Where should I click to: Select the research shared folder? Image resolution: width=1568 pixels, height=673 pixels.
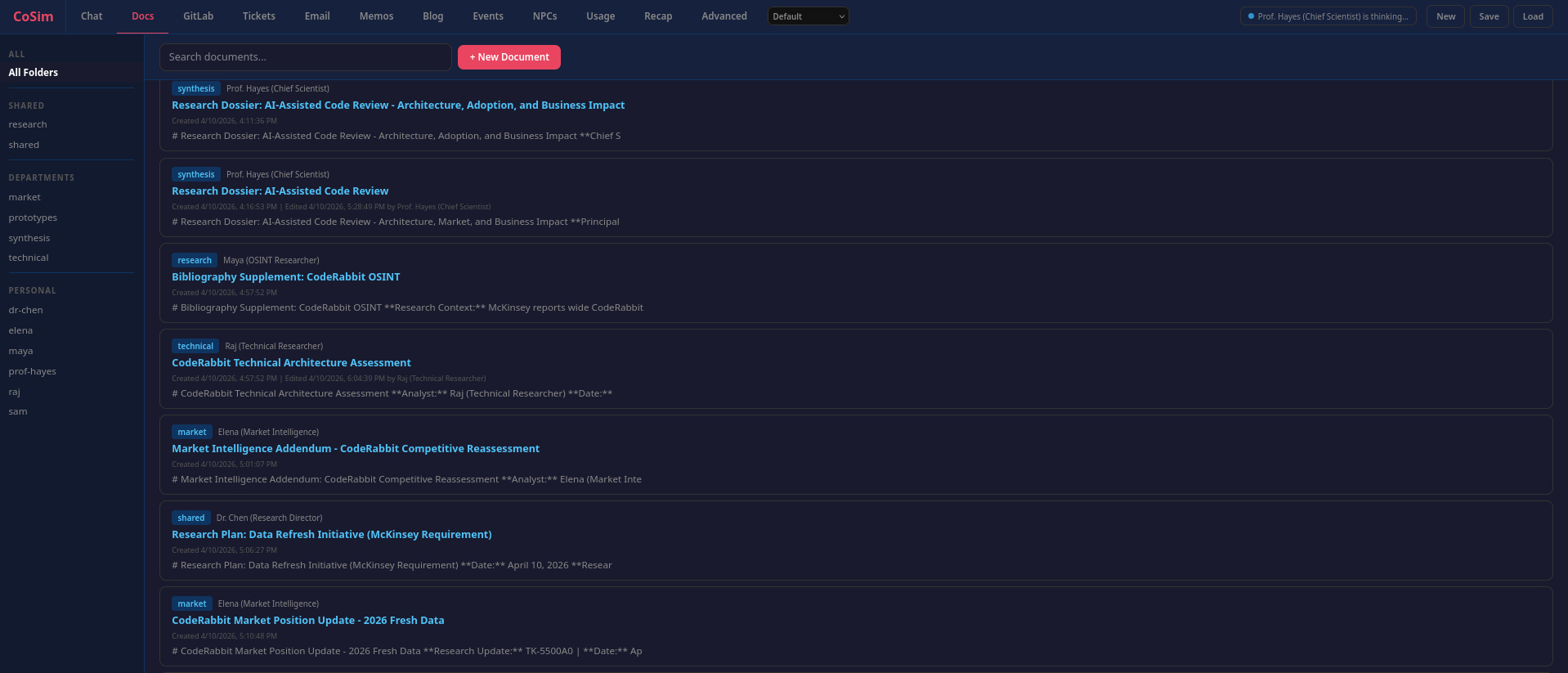pos(28,125)
